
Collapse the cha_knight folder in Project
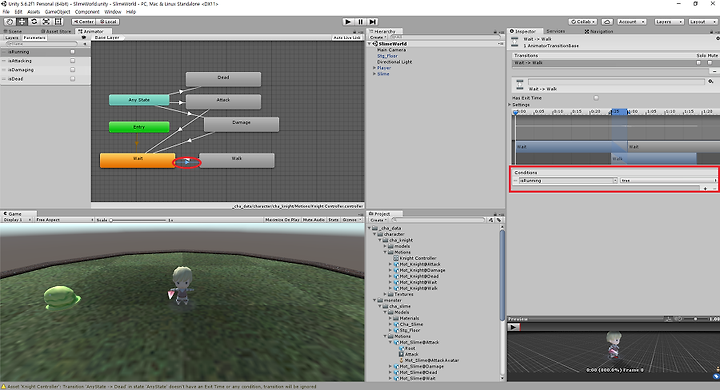380,240
